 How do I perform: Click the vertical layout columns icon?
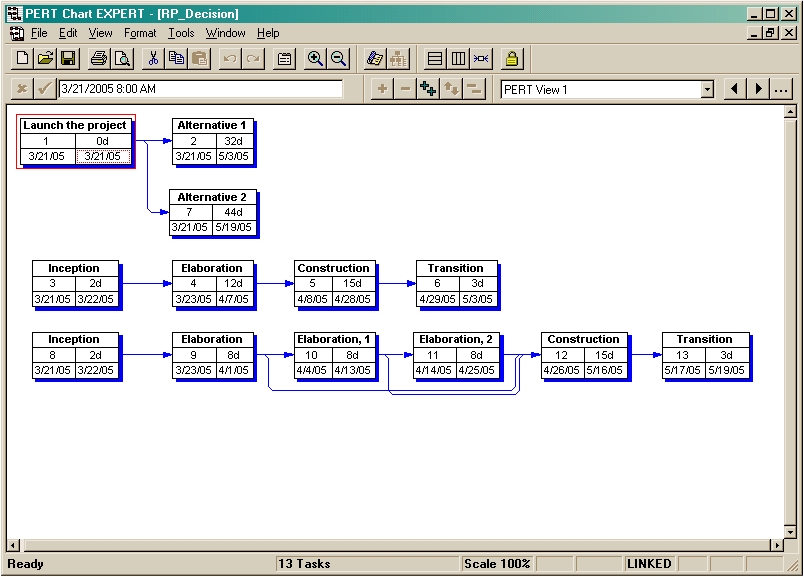(458, 58)
